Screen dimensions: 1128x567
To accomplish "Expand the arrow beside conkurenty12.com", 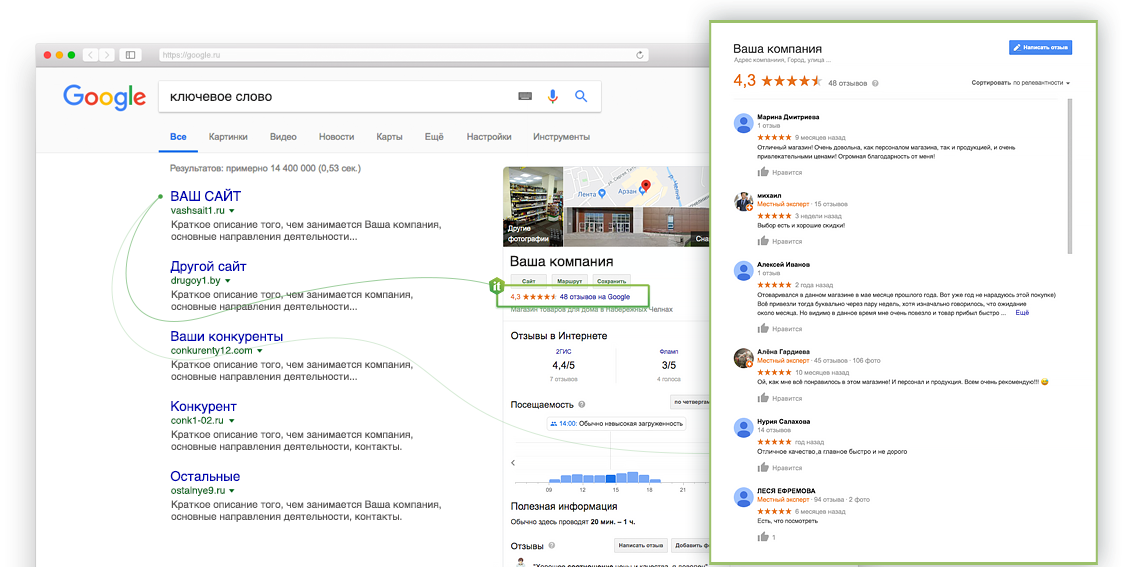I will (259, 351).
